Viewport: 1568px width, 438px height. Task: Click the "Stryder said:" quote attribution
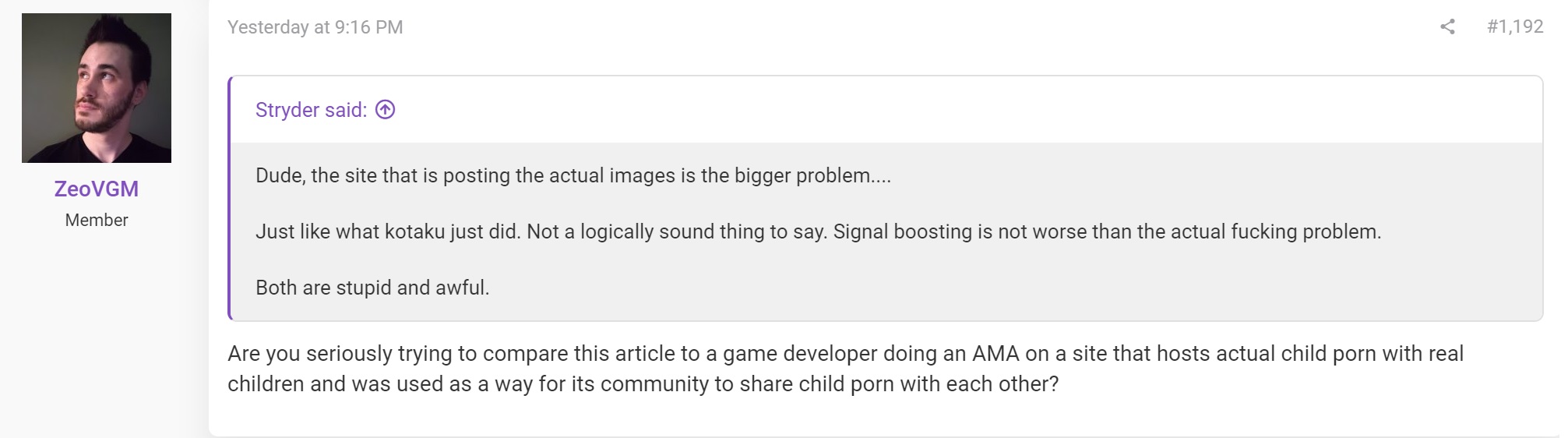311,110
